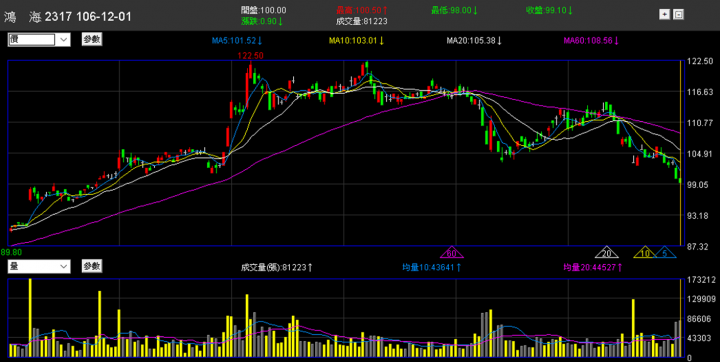
Task: Click the 成交量:81223 text in header
Action: [x=362, y=21]
